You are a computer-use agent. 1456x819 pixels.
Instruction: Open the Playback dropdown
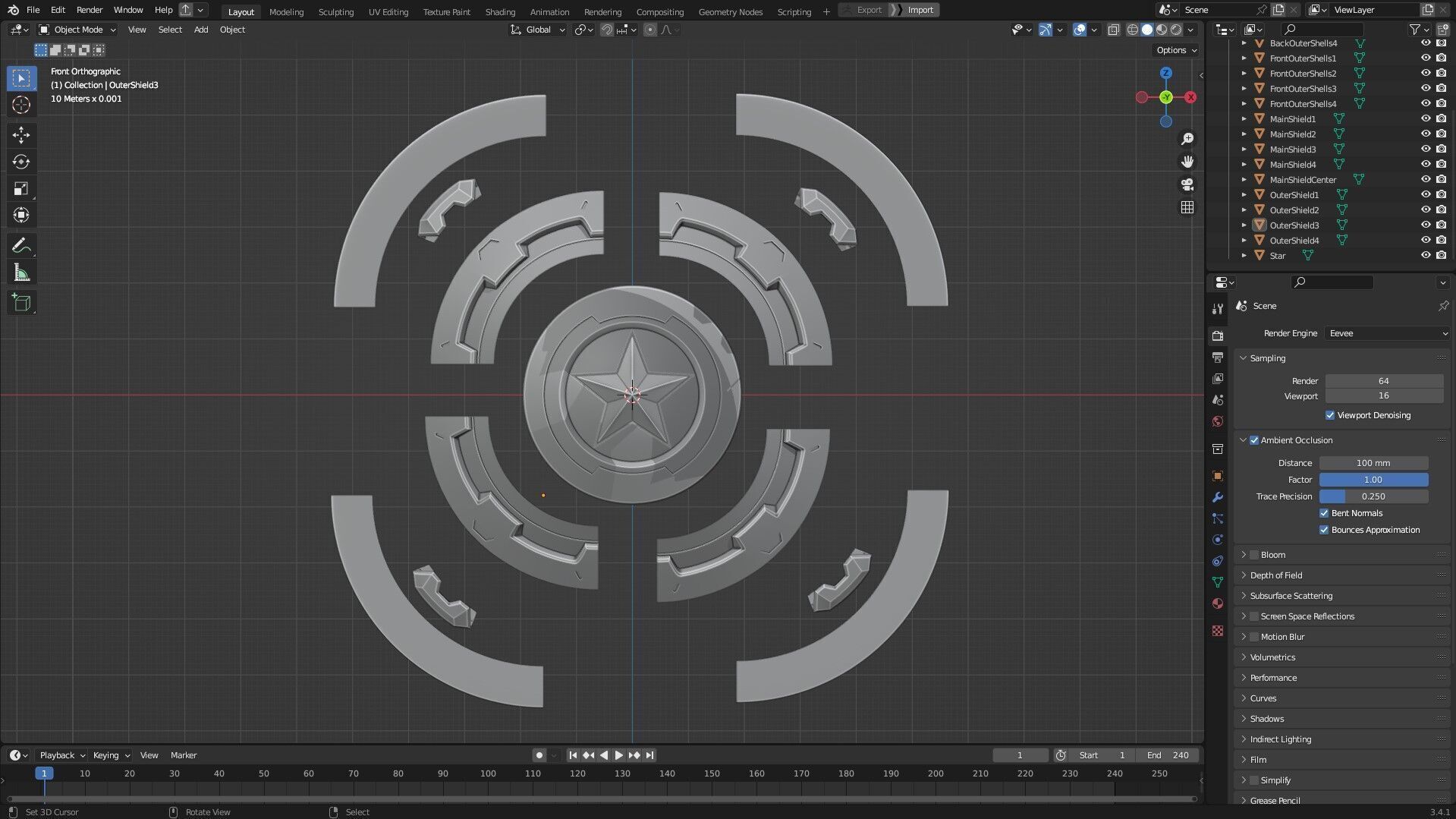click(61, 755)
